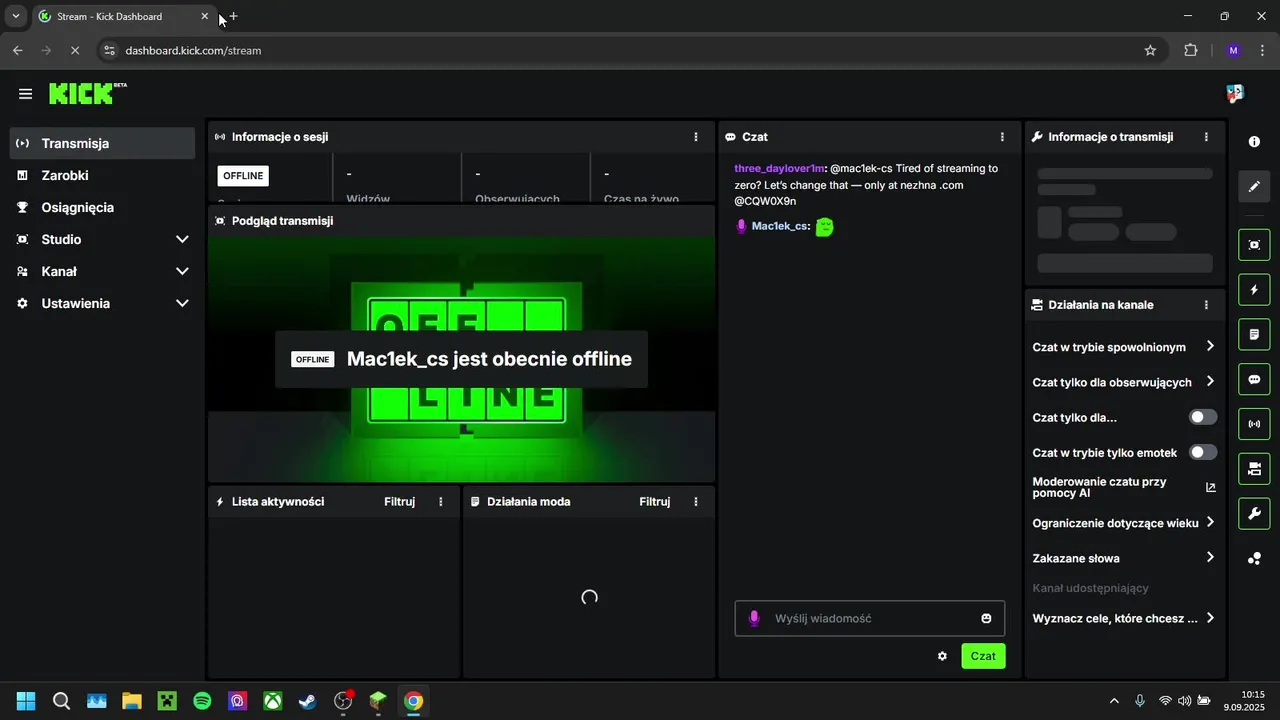The width and height of the screenshot is (1280, 720).
Task: Open a new browser tab
Action: click(233, 16)
